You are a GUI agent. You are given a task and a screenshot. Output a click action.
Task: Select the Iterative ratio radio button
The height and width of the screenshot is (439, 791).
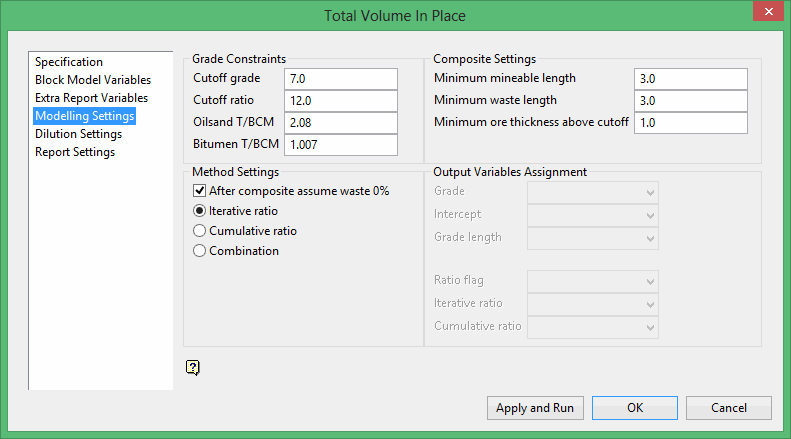(x=199, y=211)
